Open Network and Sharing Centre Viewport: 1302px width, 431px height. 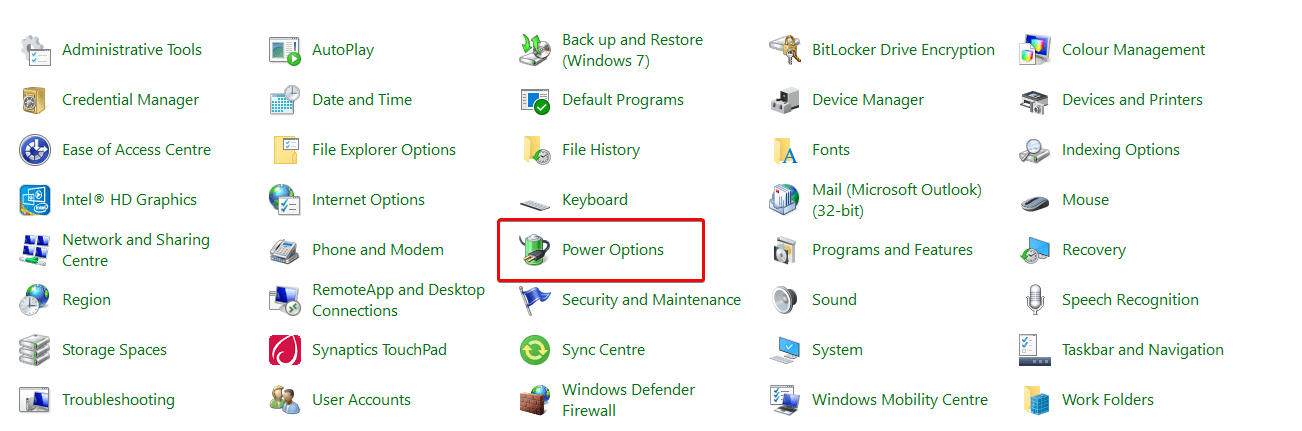coord(135,250)
